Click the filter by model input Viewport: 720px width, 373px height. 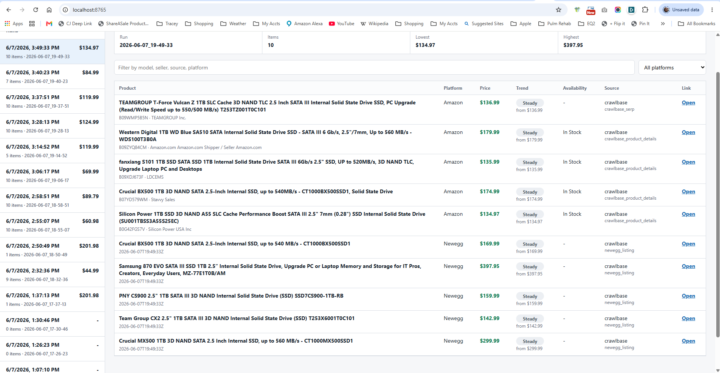click(x=374, y=68)
